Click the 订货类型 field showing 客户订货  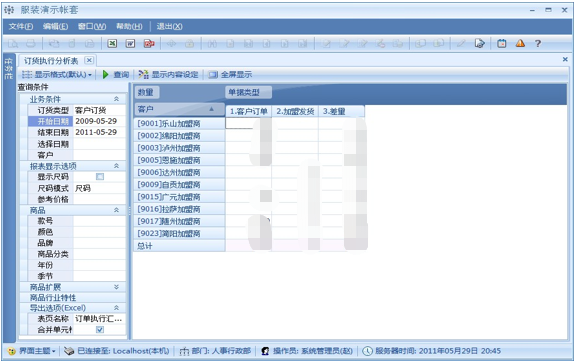pyautogui.click(x=100, y=110)
